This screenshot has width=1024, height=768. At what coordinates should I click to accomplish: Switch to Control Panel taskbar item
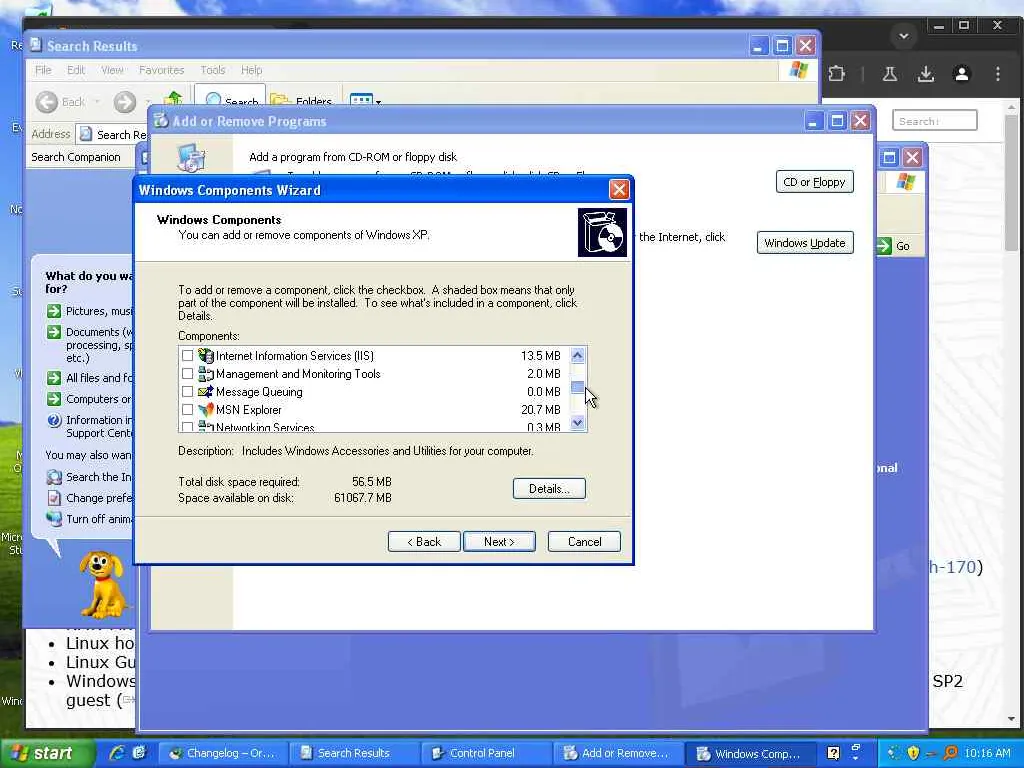click(485, 754)
